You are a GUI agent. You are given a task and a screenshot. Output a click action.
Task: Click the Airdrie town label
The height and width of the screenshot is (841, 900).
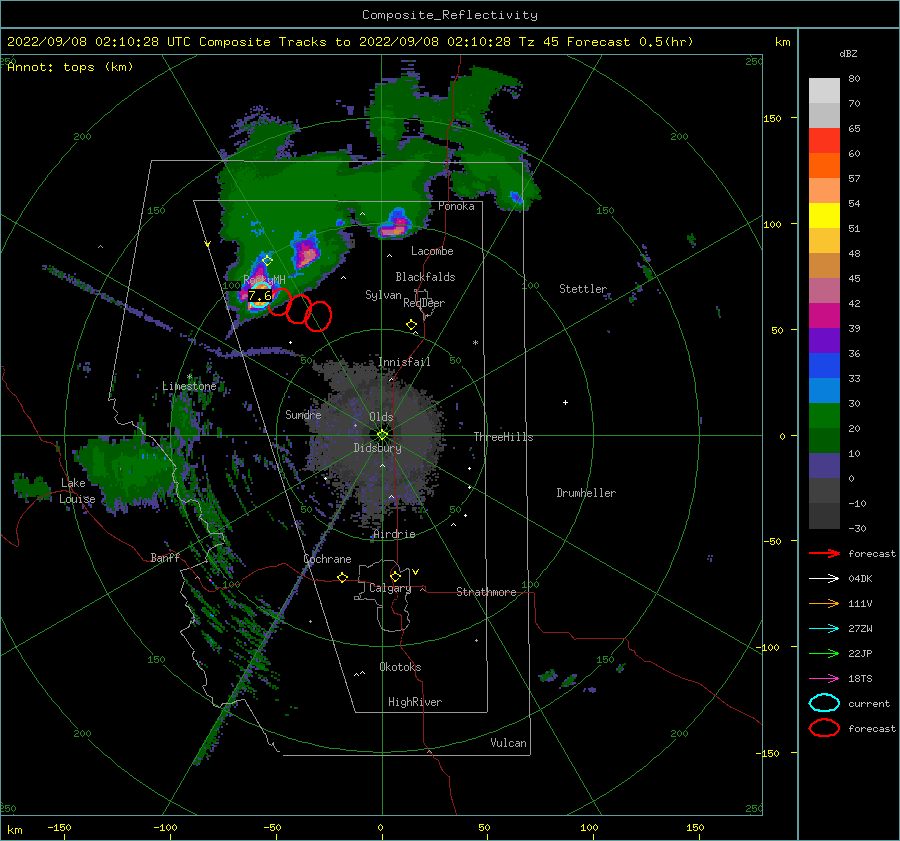(394, 534)
